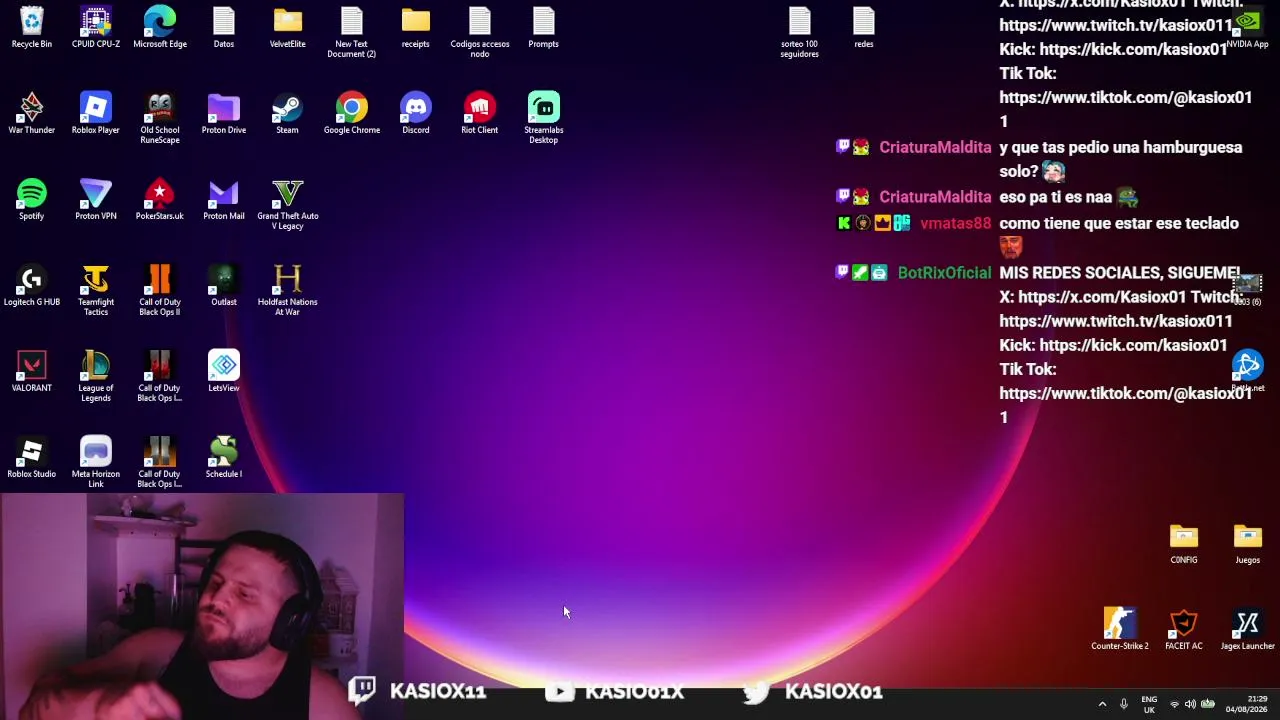This screenshot has width=1280, height=720.
Task: Open Microsoft Edge desktop shortcut
Action: pos(160,27)
